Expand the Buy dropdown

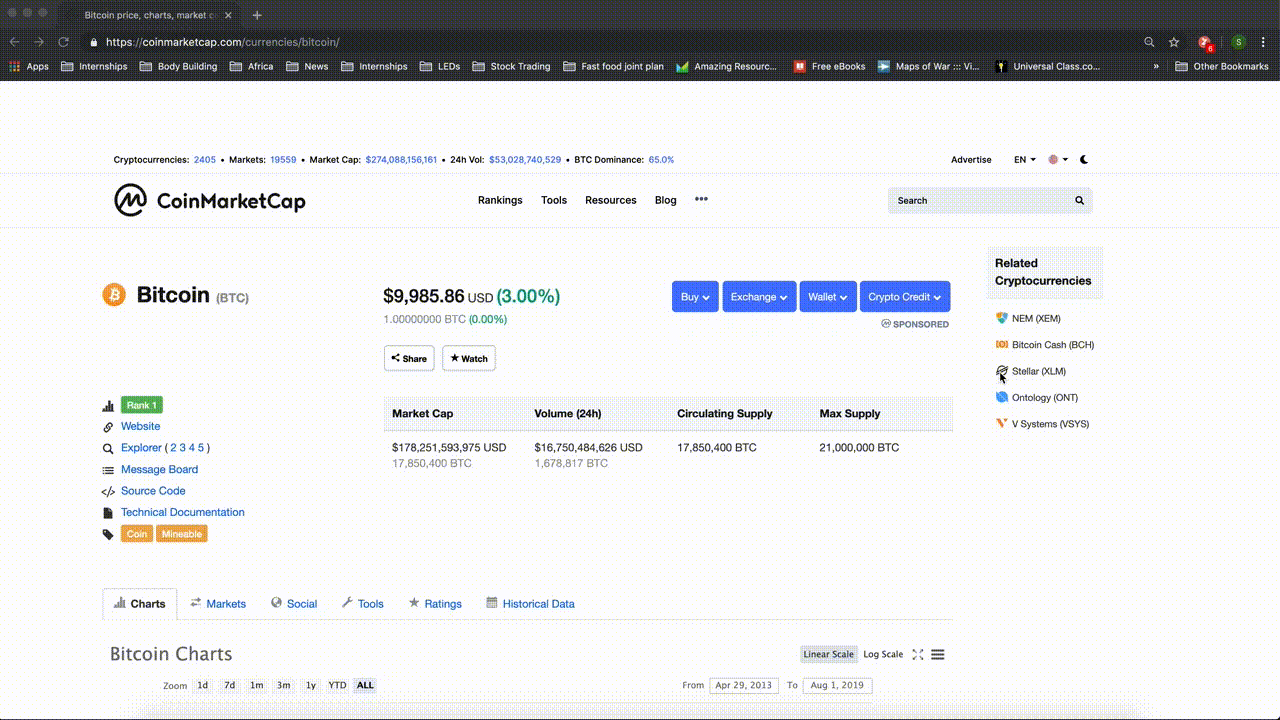click(x=695, y=297)
